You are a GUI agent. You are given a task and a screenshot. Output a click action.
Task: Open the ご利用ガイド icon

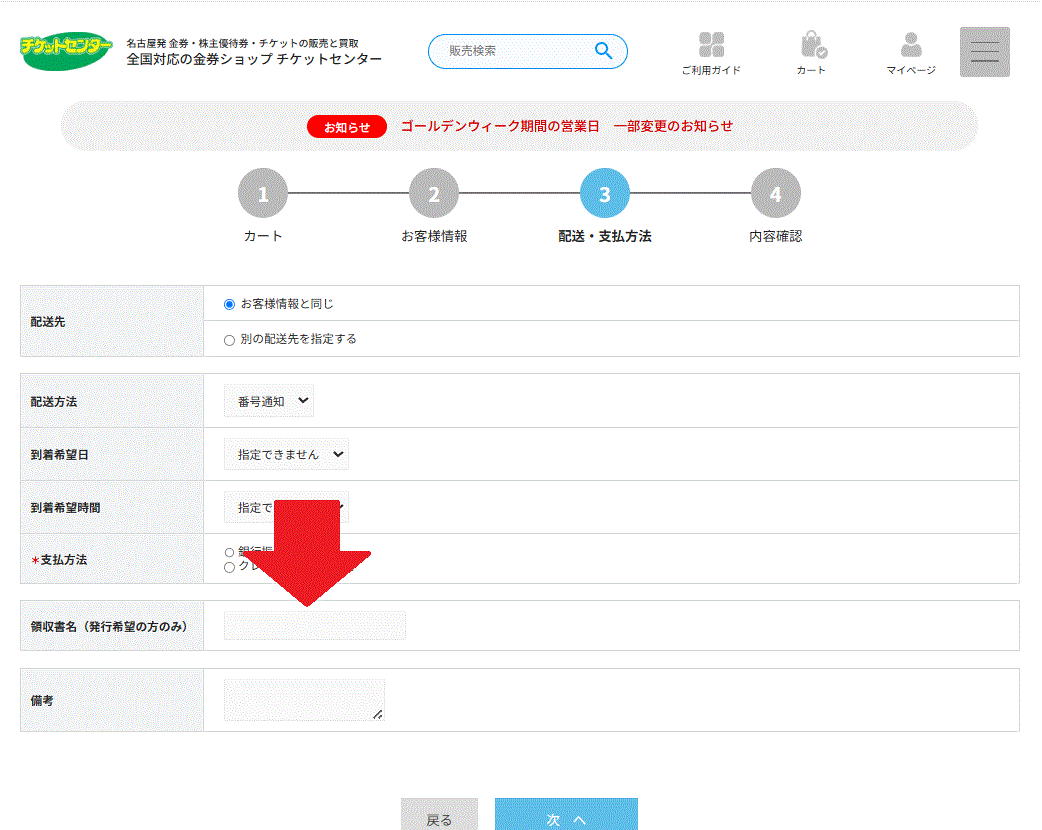coord(711,52)
